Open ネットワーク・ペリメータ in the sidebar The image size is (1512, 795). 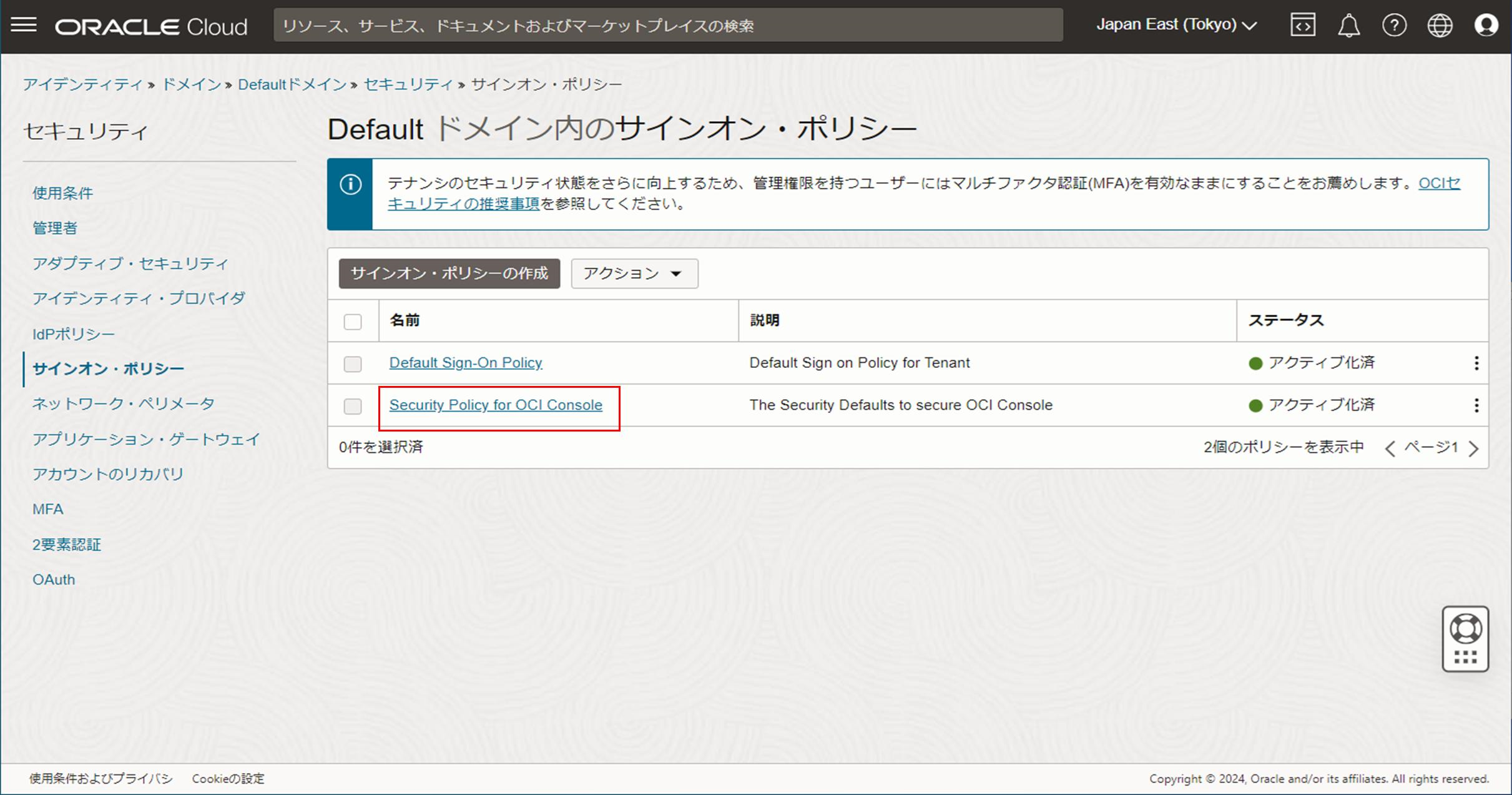tap(124, 403)
